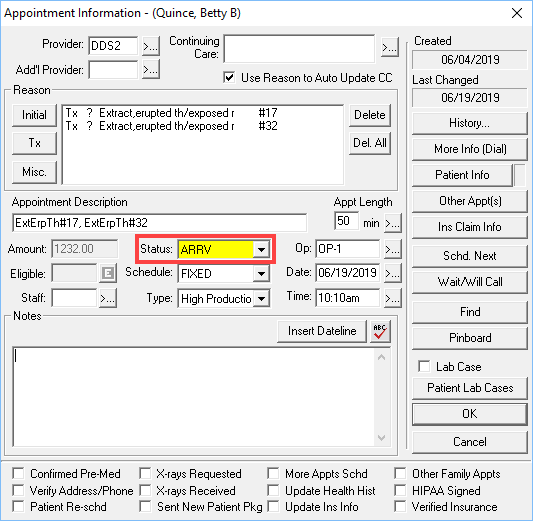Click the Find button
Image resolution: width=533 pixels, height=521 pixels.
coord(469,312)
